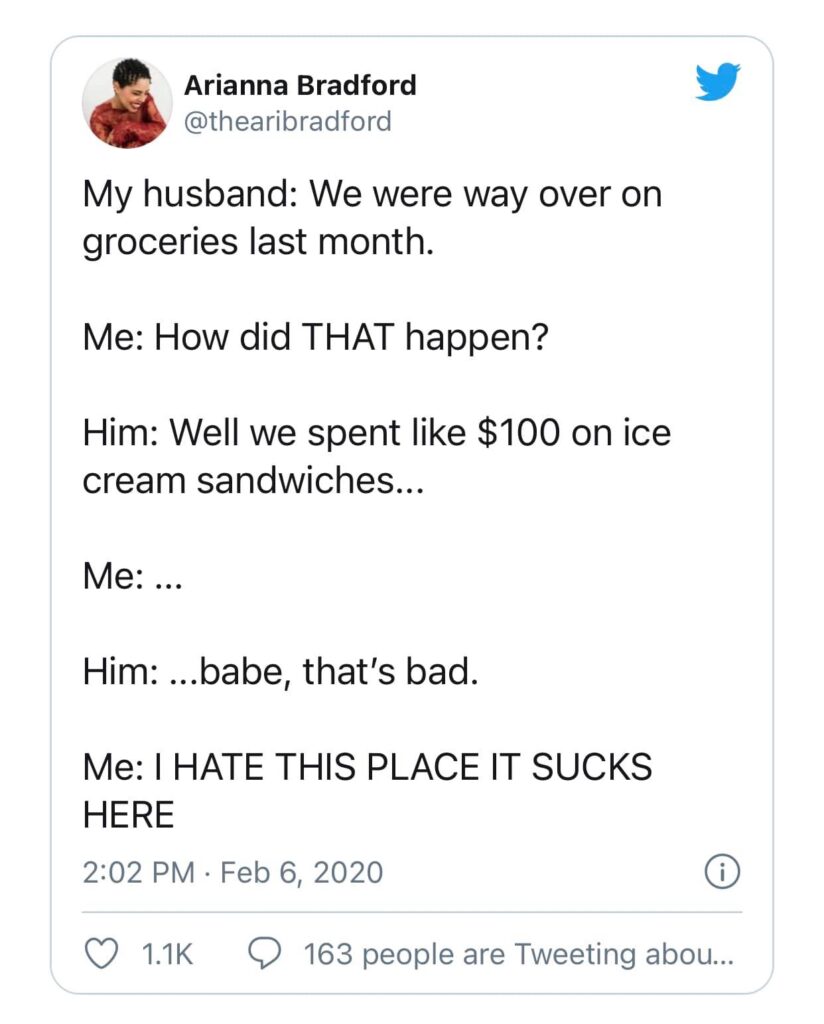Screen dimensions: 824x1024
Task: Click the reply speech bubble icon
Action: click(264, 955)
